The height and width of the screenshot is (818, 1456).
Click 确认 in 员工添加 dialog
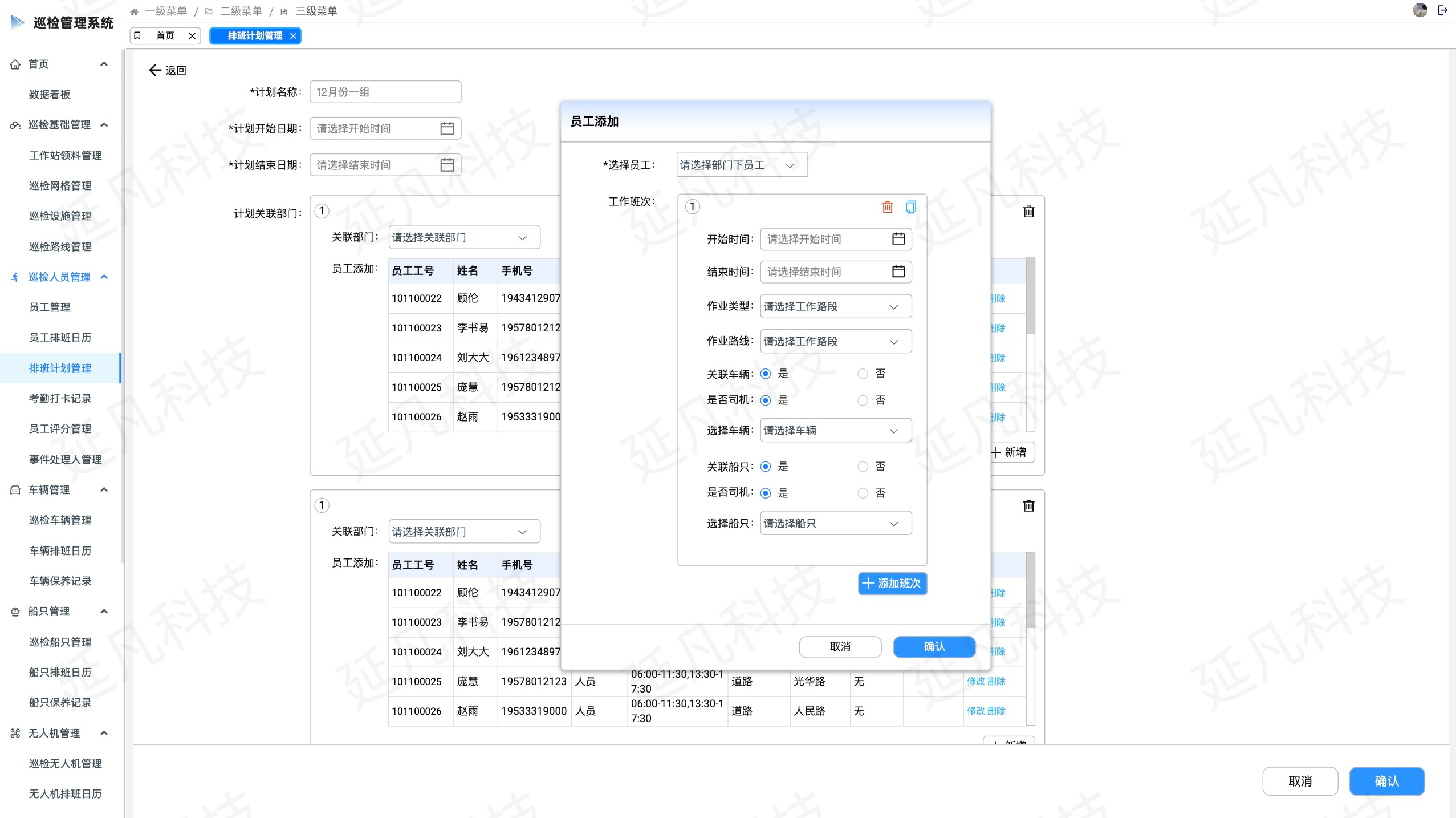934,646
